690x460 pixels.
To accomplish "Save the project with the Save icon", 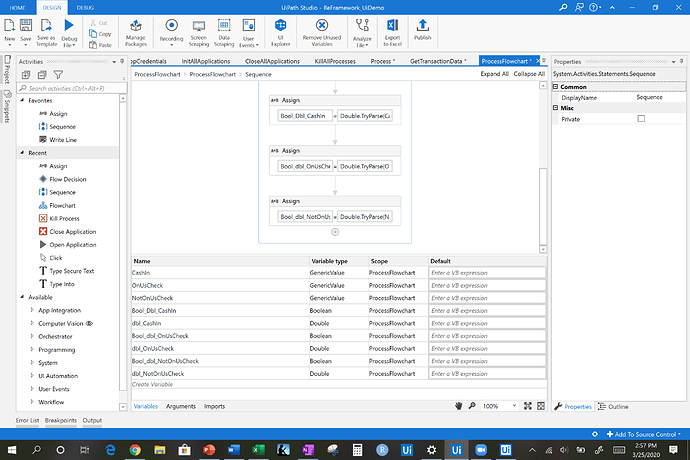I will pyautogui.click(x=26, y=30).
